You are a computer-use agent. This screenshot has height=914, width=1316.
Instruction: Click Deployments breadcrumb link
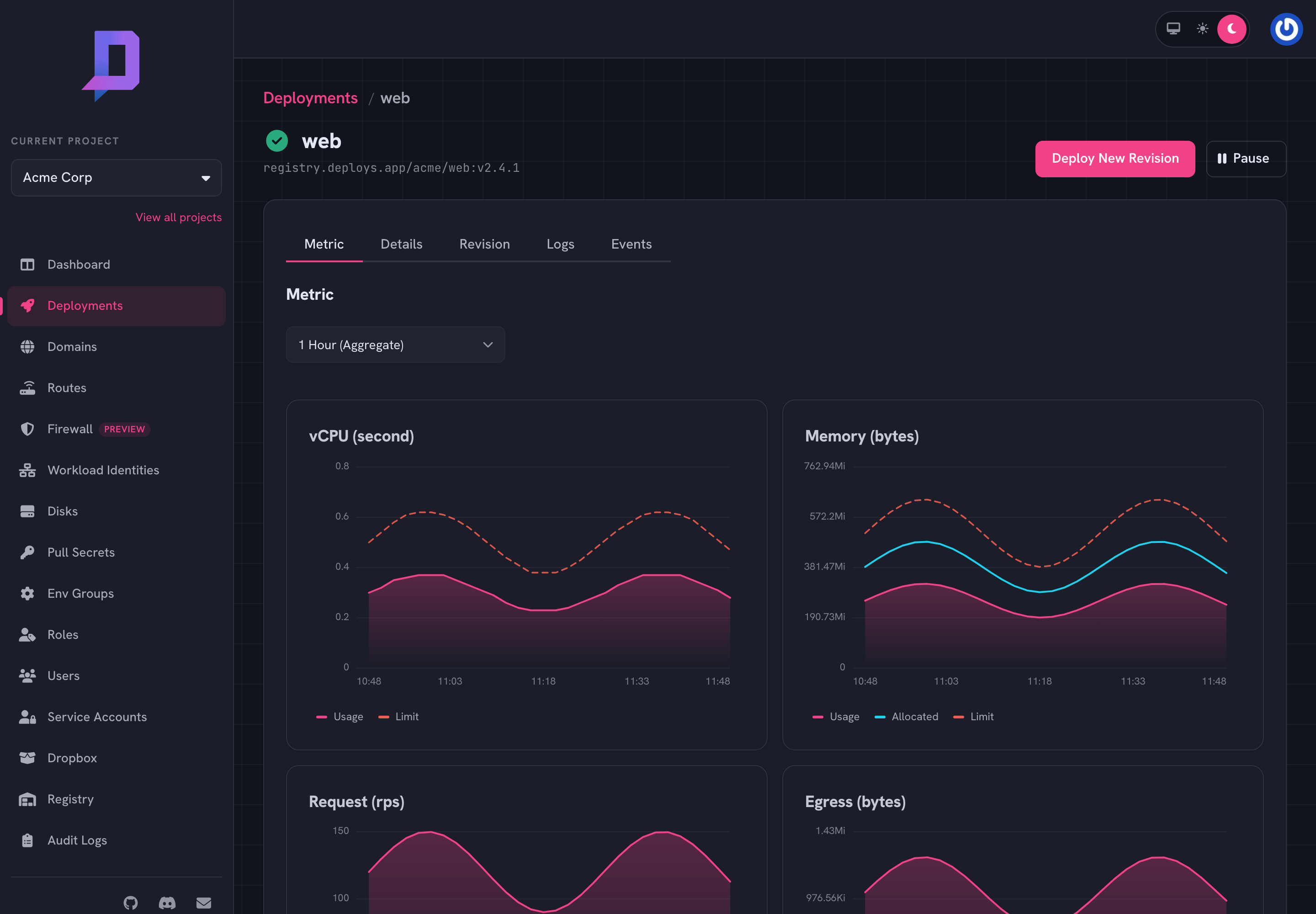310,98
